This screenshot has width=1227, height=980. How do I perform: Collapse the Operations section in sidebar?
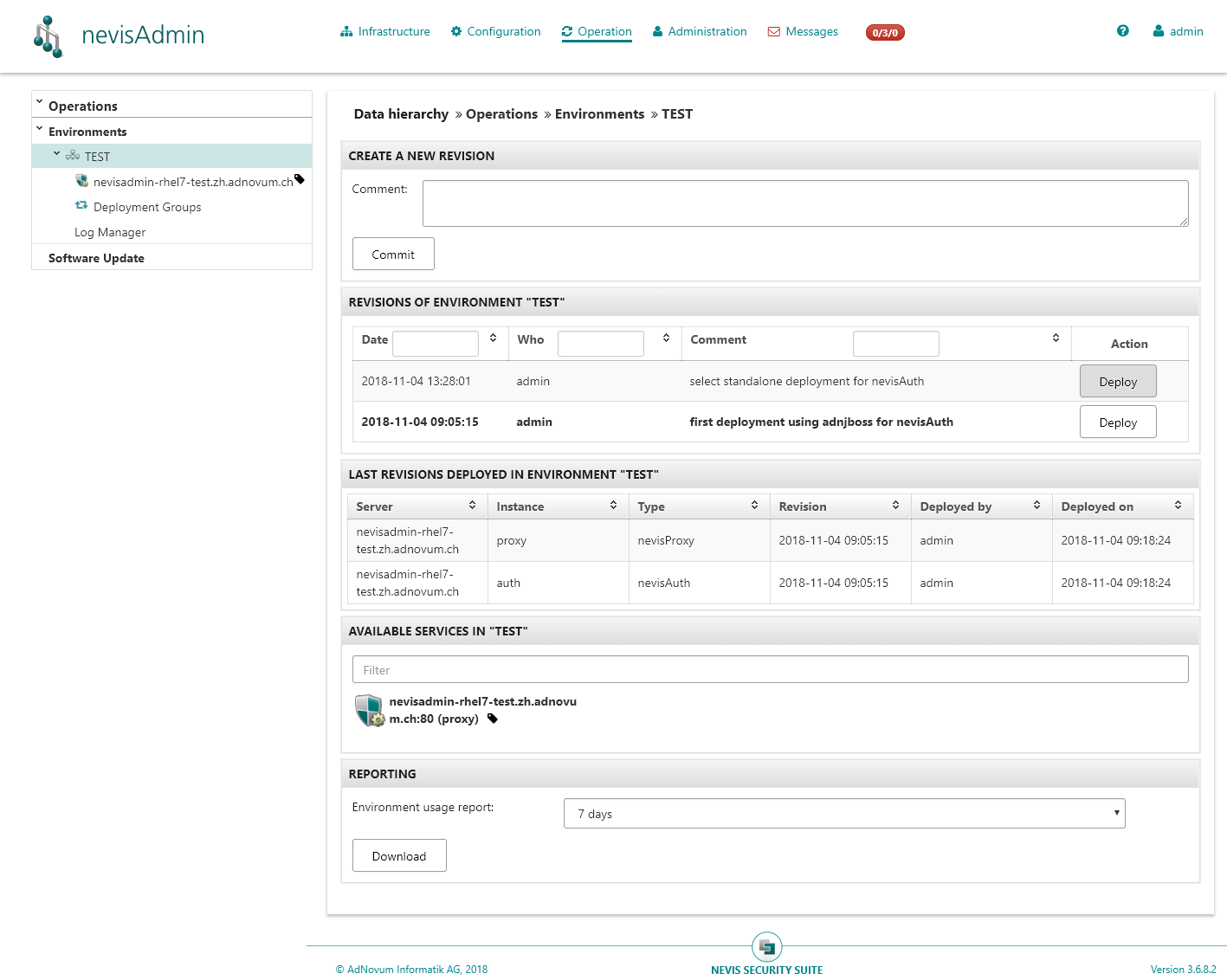[39, 102]
